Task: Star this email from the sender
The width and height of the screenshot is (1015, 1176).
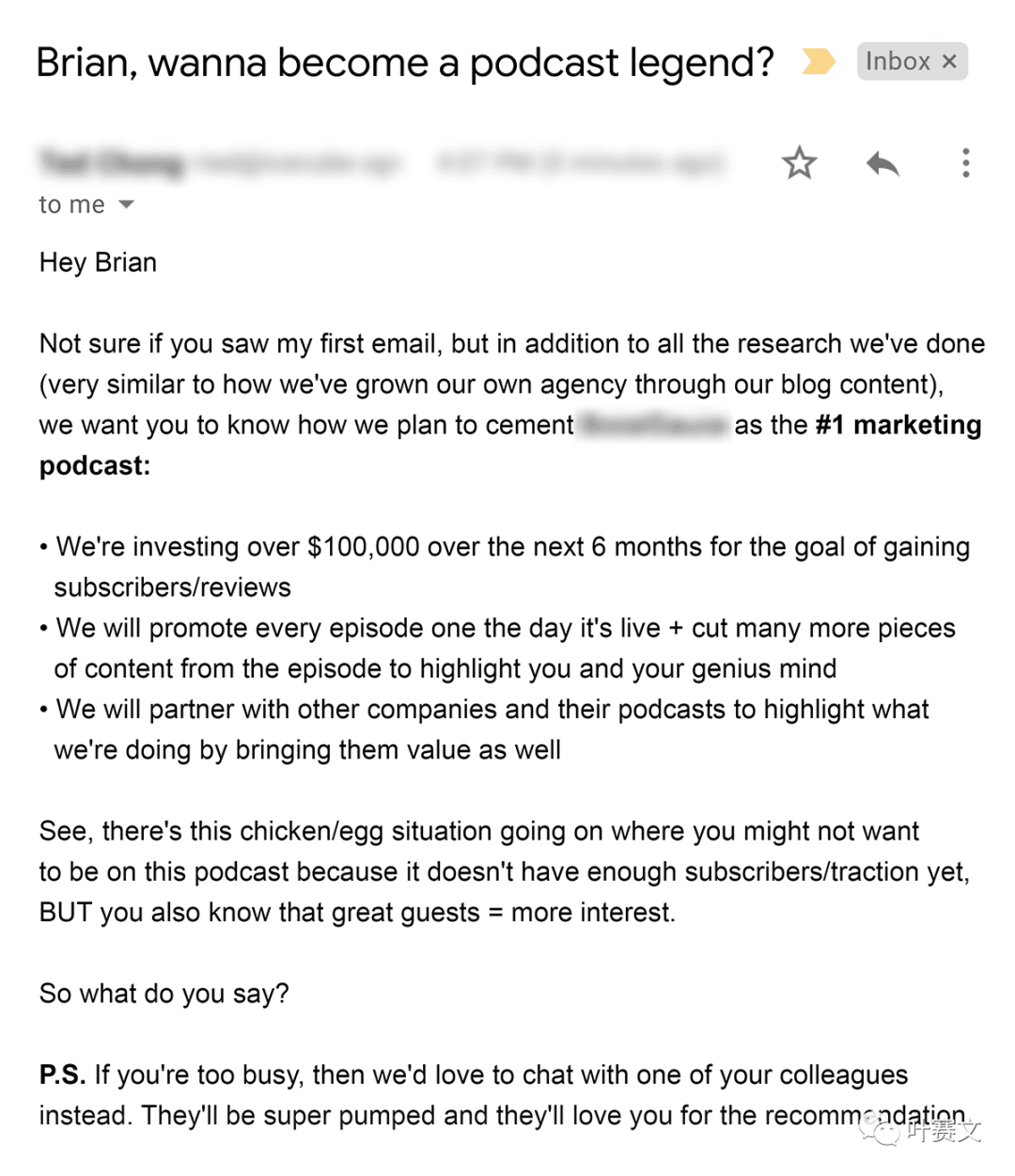Action: [x=799, y=164]
